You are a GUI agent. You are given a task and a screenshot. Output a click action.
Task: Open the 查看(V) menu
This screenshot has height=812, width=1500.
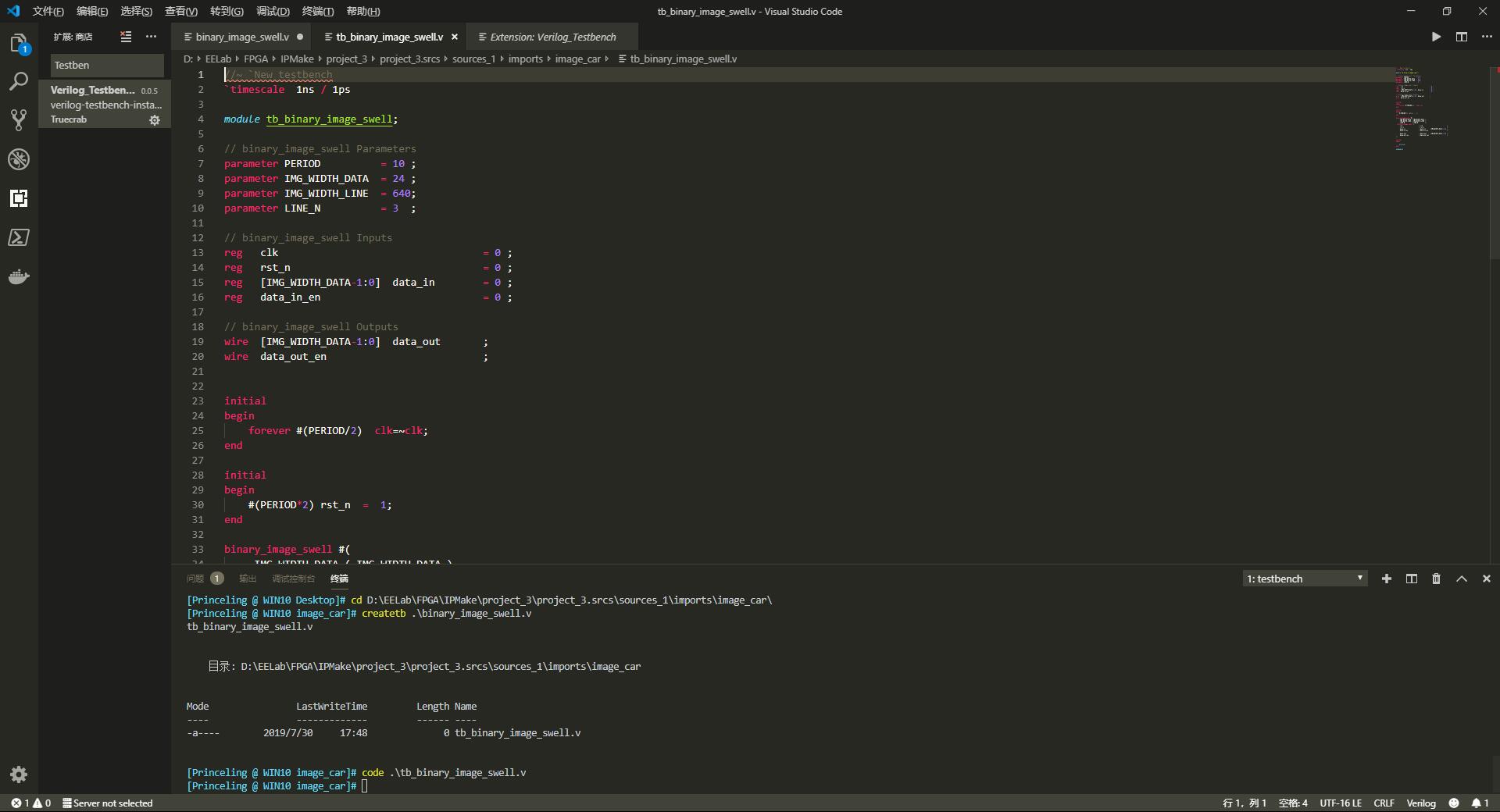[x=181, y=11]
